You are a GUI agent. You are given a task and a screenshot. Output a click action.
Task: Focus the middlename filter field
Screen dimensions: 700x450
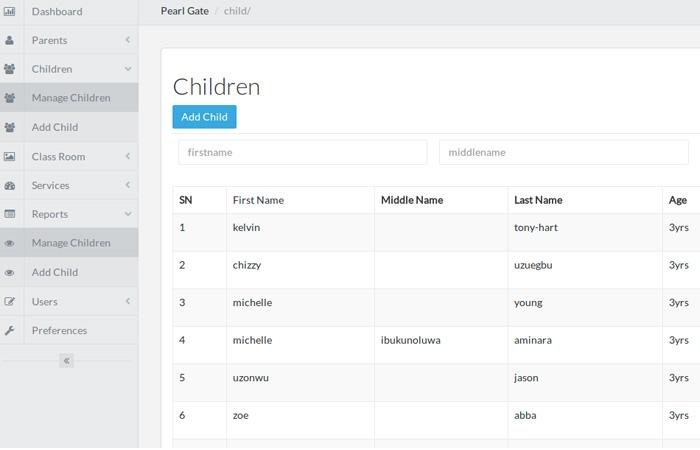(x=563, y=152)
